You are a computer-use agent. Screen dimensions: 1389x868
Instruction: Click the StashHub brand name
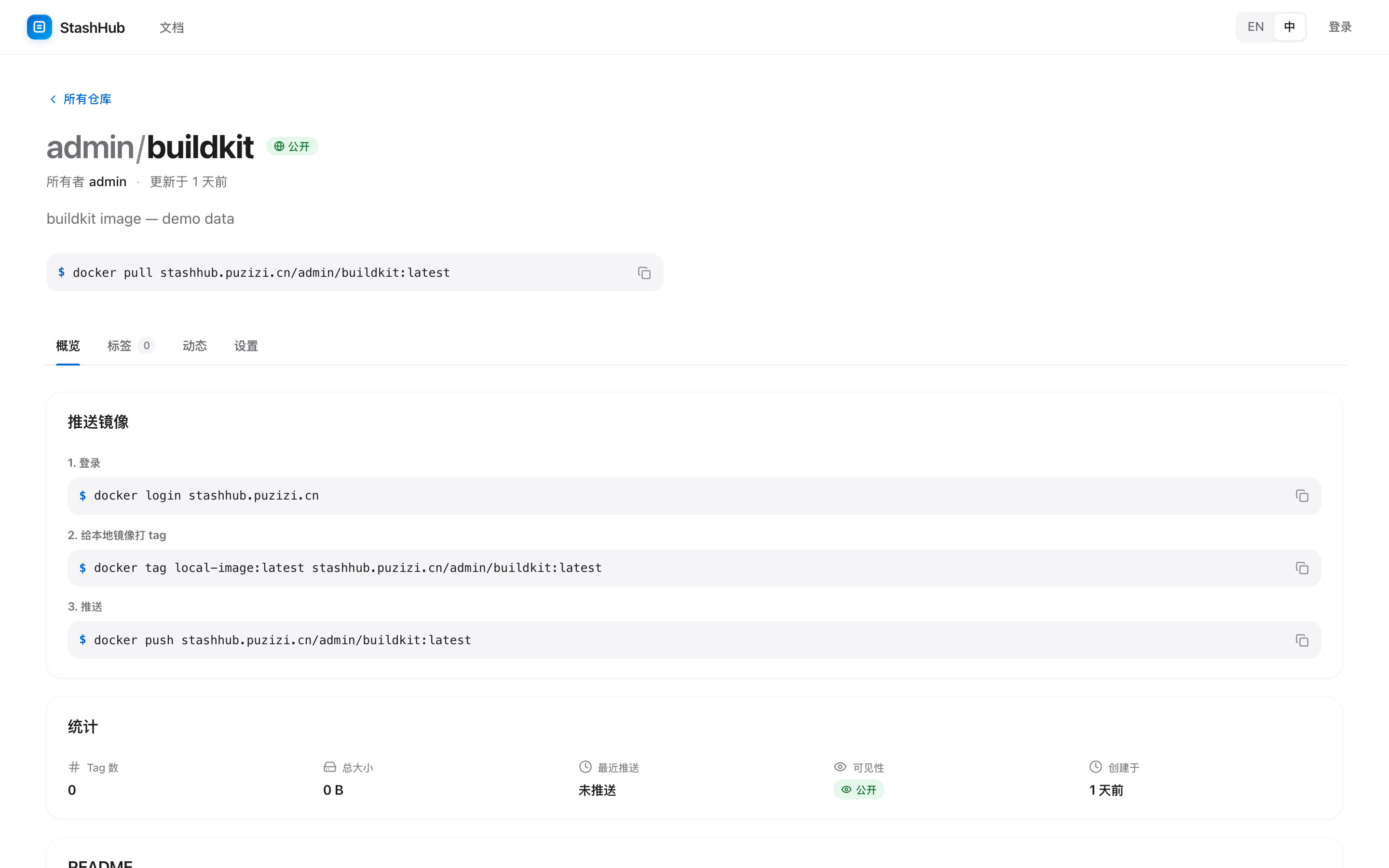93,27
